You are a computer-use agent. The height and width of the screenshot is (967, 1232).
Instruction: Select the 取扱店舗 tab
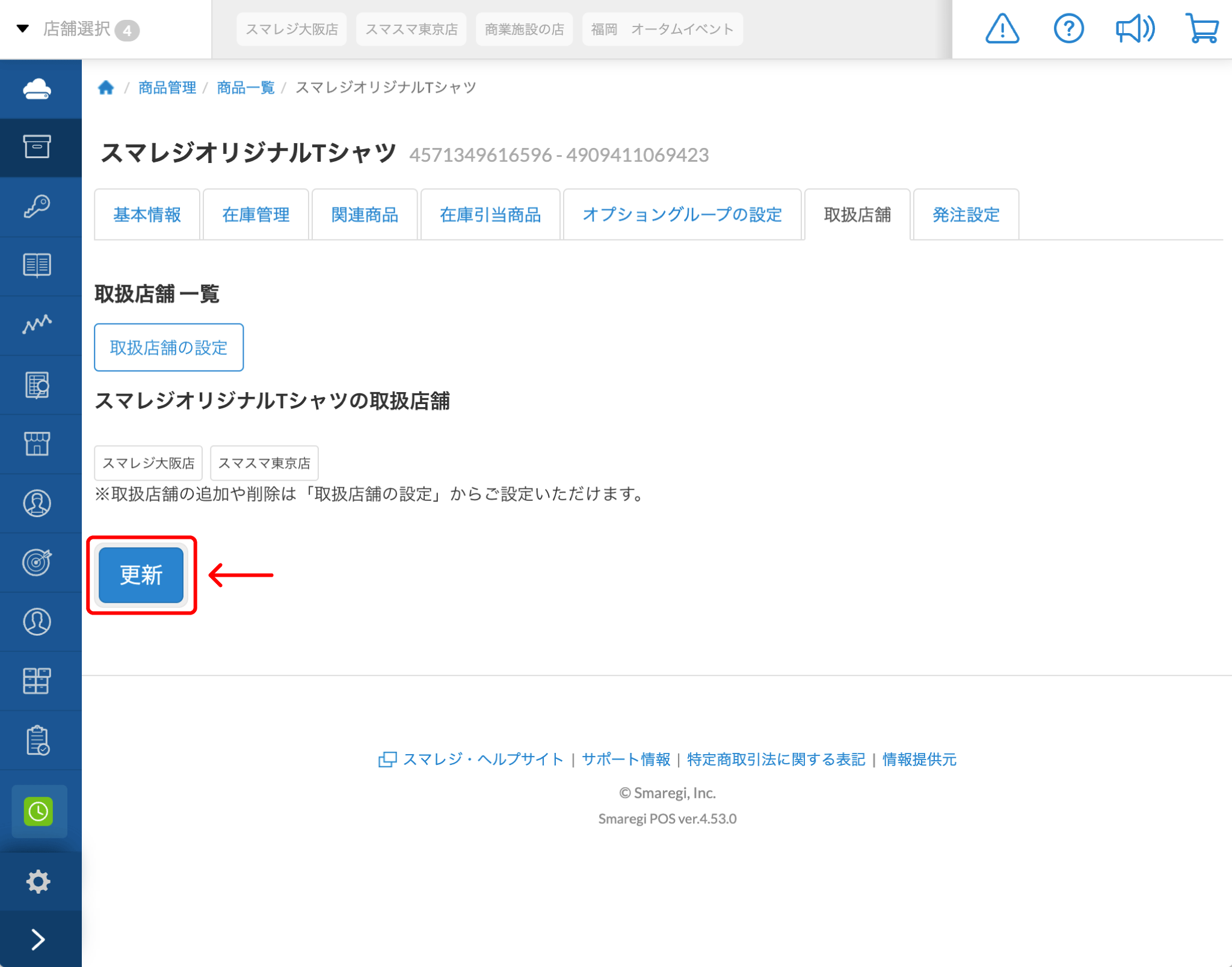(x=857, y=215)
